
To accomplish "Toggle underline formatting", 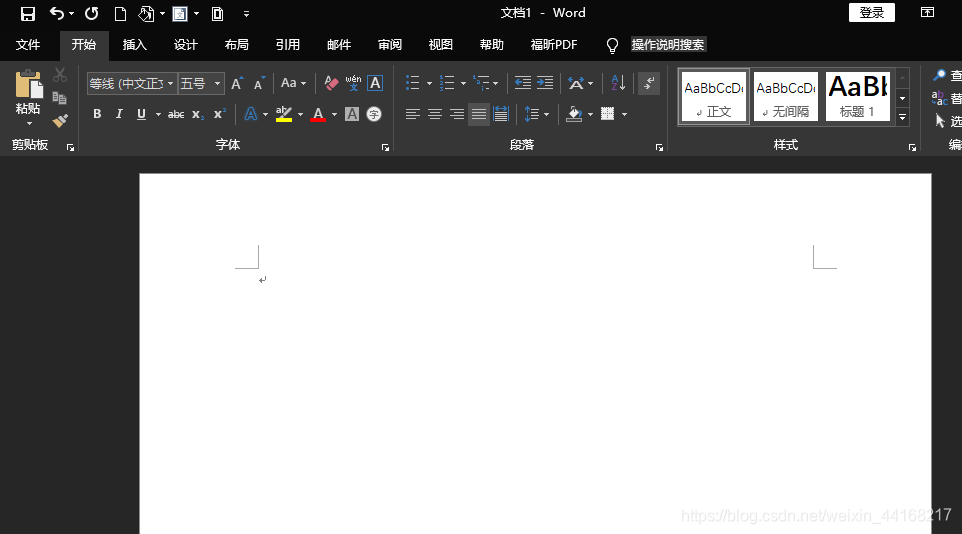I will point(141,114).
